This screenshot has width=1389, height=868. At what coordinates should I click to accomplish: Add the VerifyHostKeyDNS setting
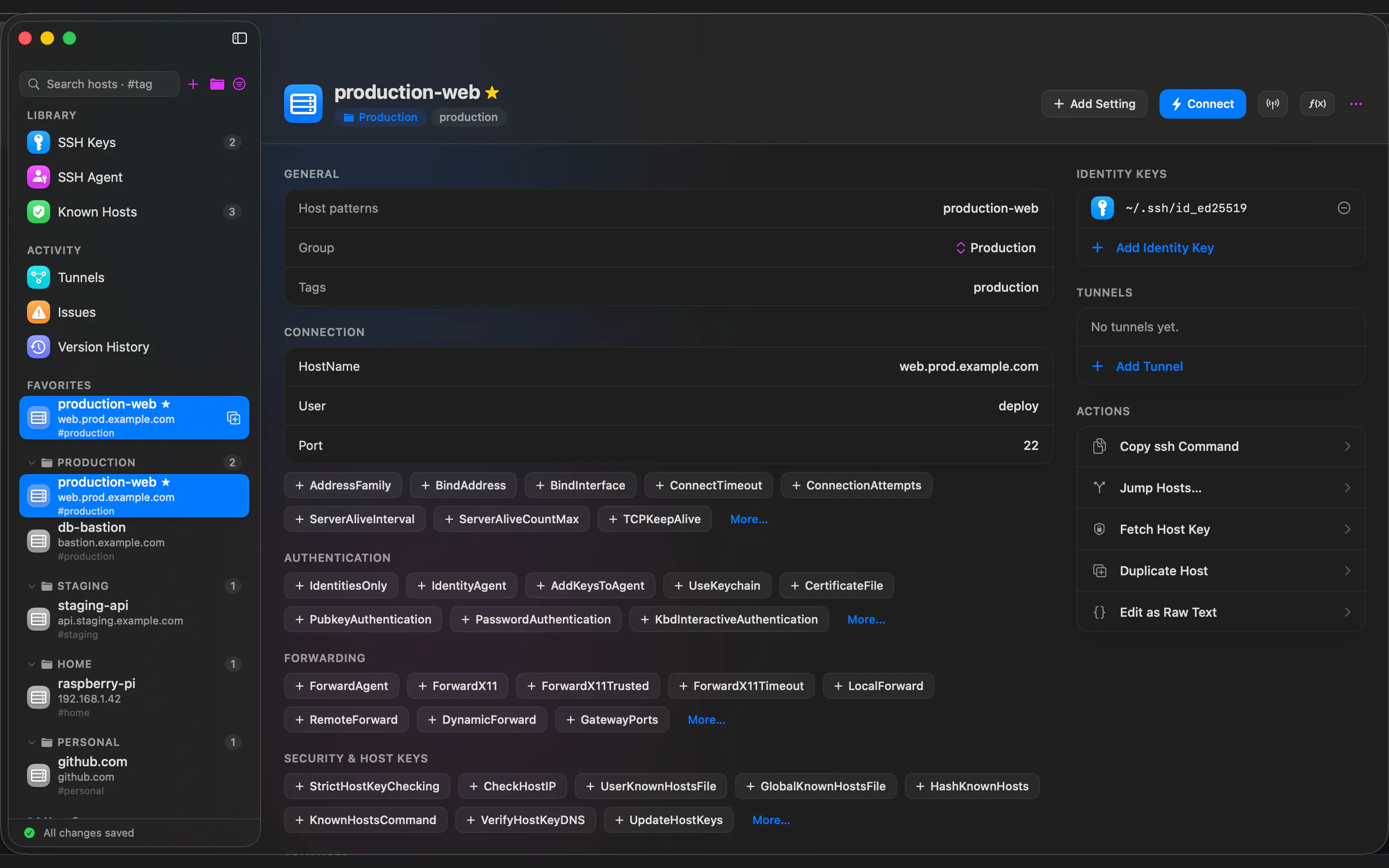click(525, 820)
